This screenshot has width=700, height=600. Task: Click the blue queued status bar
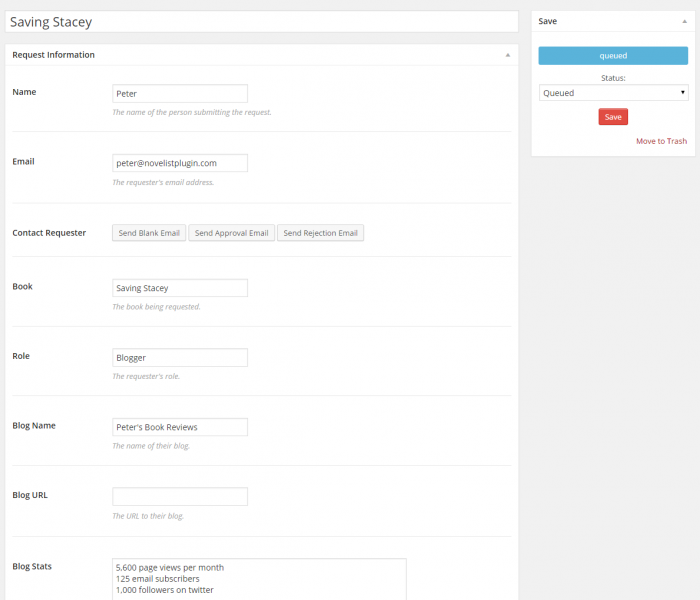coord(613,56)
